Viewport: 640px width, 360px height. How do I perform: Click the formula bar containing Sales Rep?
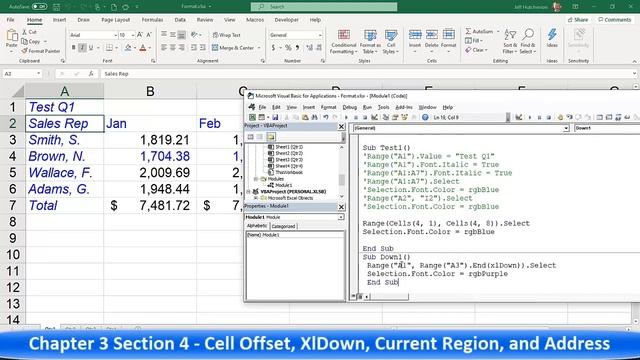(x=367, y=73)
